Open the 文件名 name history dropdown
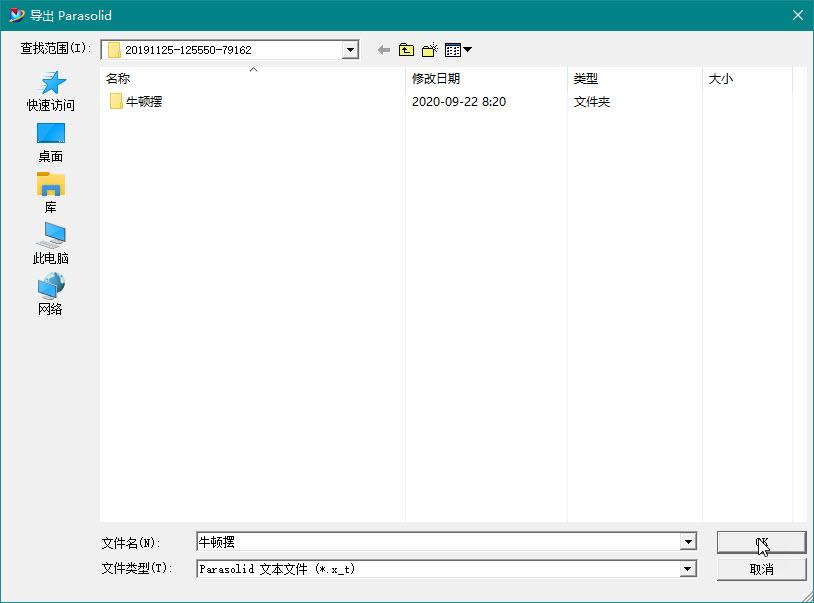 pos(689,542)
